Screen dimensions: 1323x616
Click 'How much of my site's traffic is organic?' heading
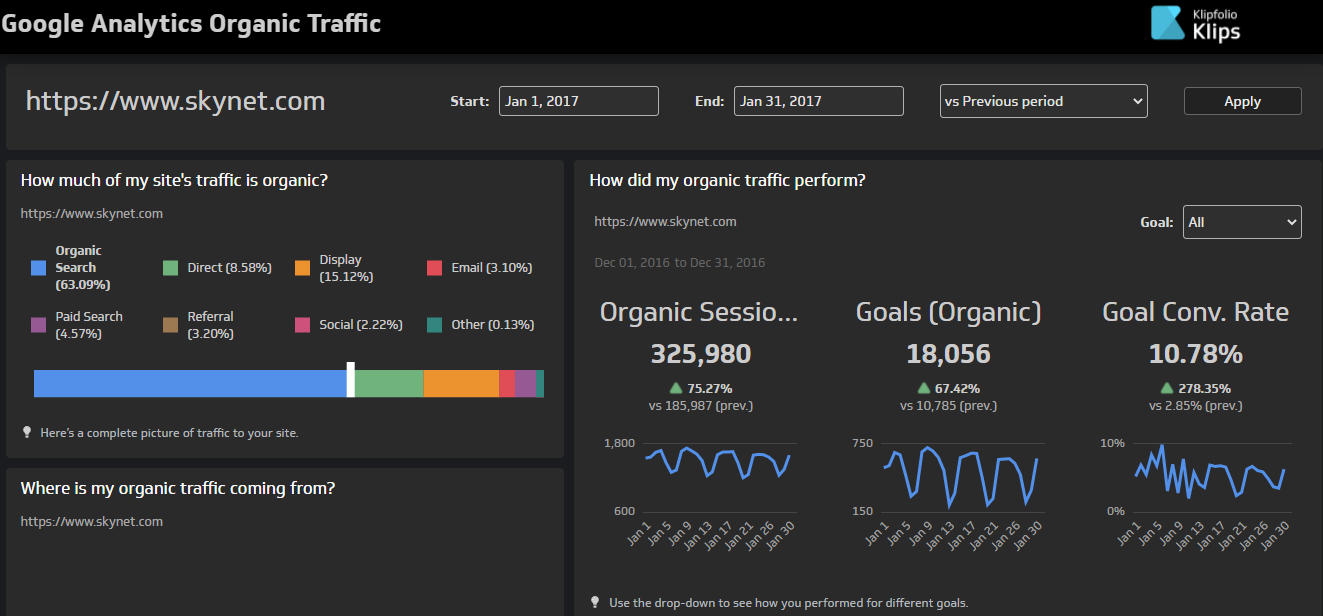(x=175, y=180)
